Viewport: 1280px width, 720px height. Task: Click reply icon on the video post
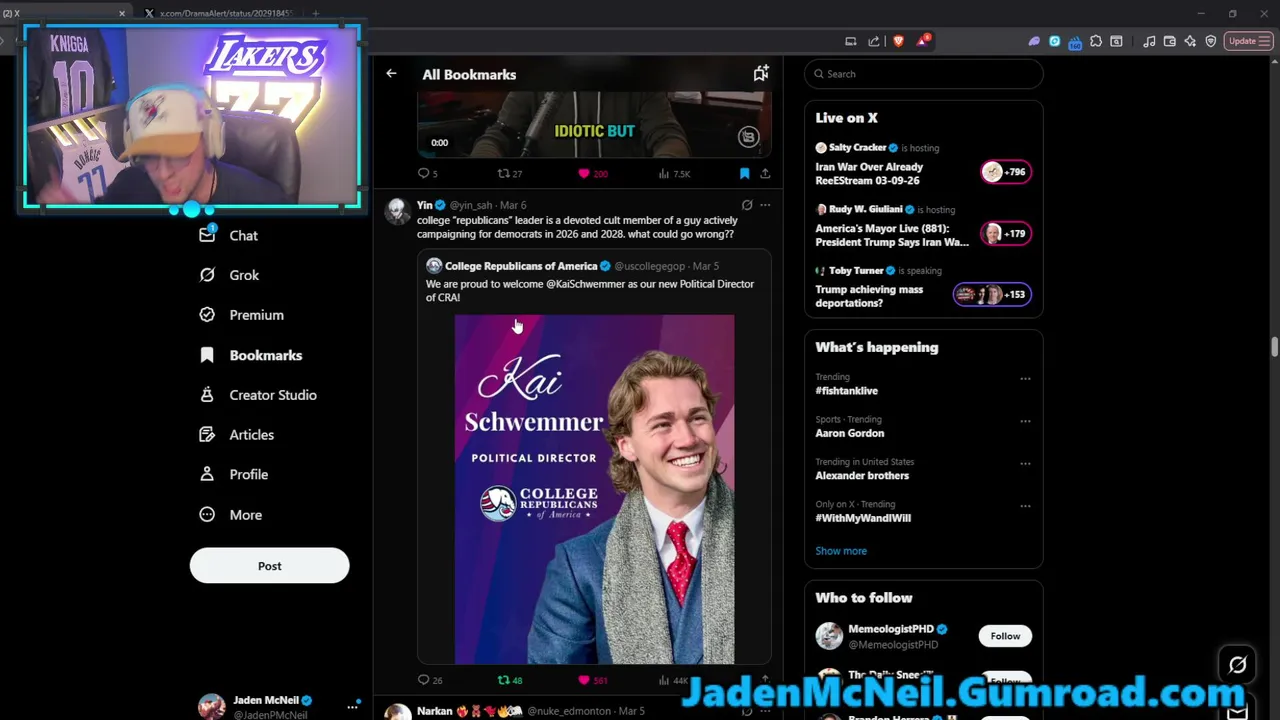tap(424, 174)
